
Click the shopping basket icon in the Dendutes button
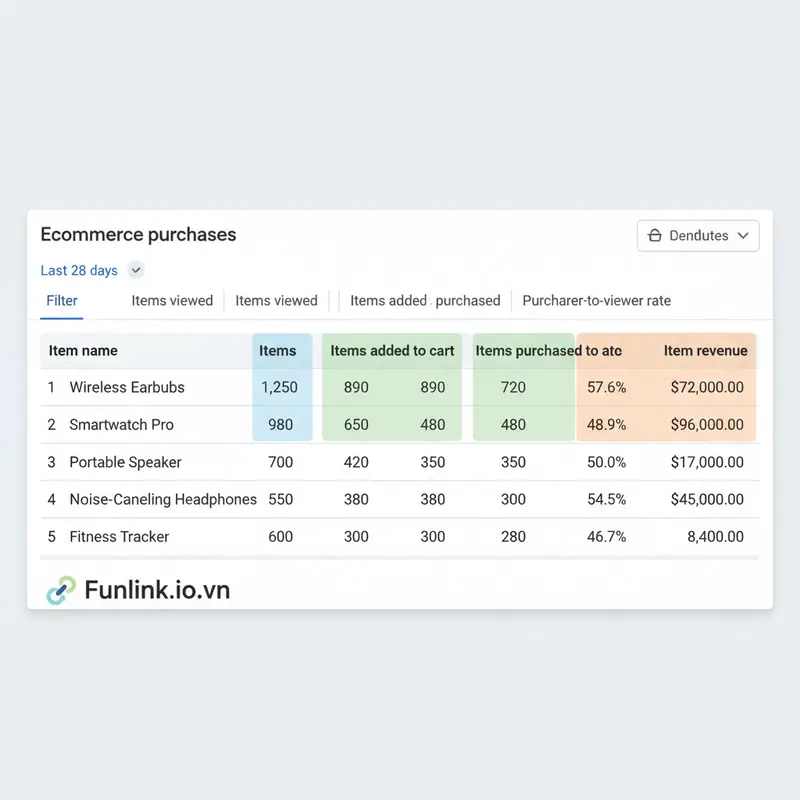(x=658, y=236)
